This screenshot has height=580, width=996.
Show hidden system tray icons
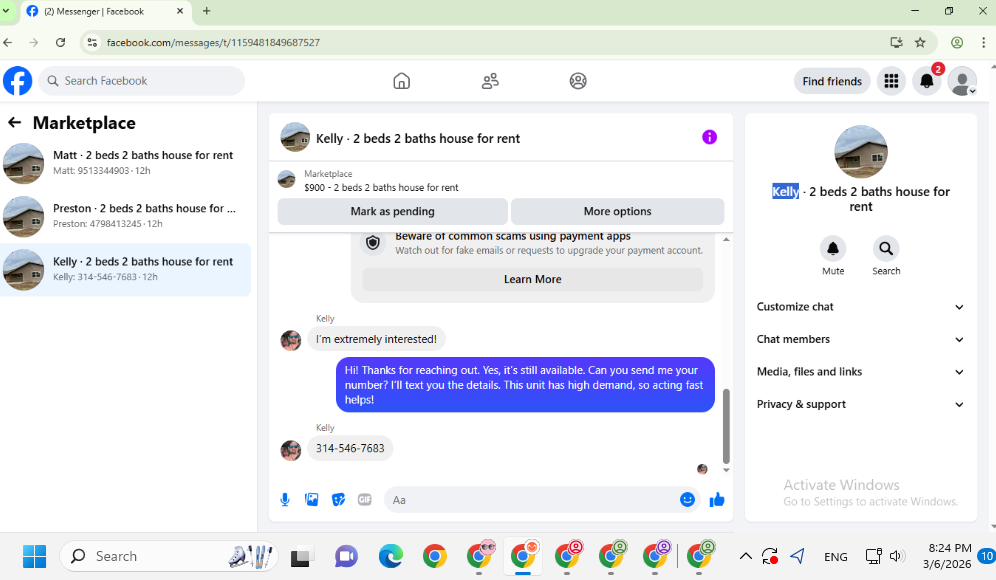(x=746, y=556)
